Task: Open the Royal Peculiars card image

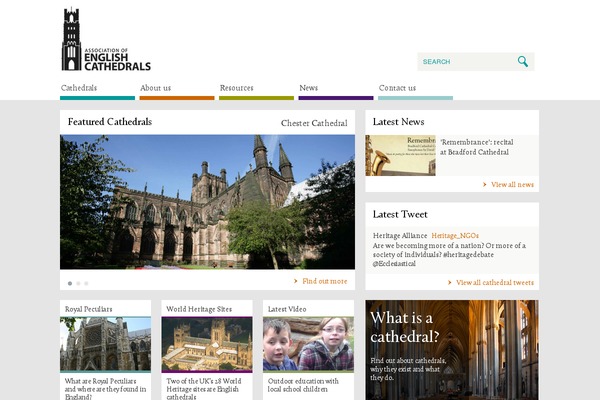Action: [x=106, y=344]
